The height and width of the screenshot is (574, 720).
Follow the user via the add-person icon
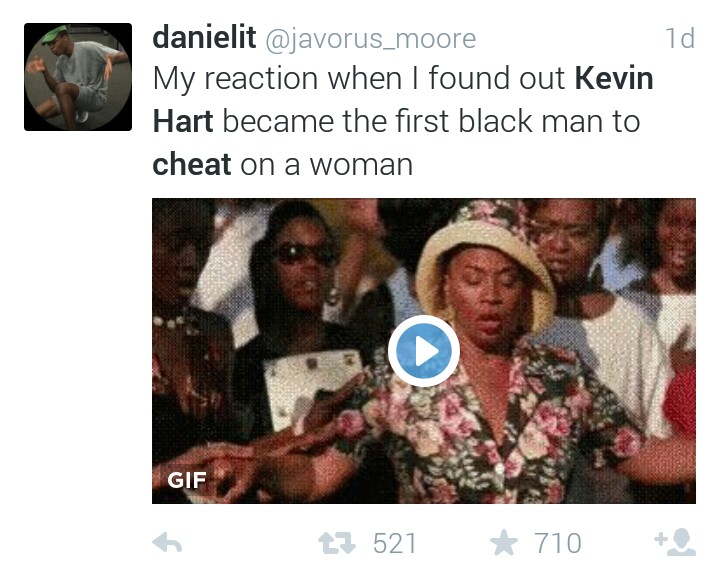point(675,542)
